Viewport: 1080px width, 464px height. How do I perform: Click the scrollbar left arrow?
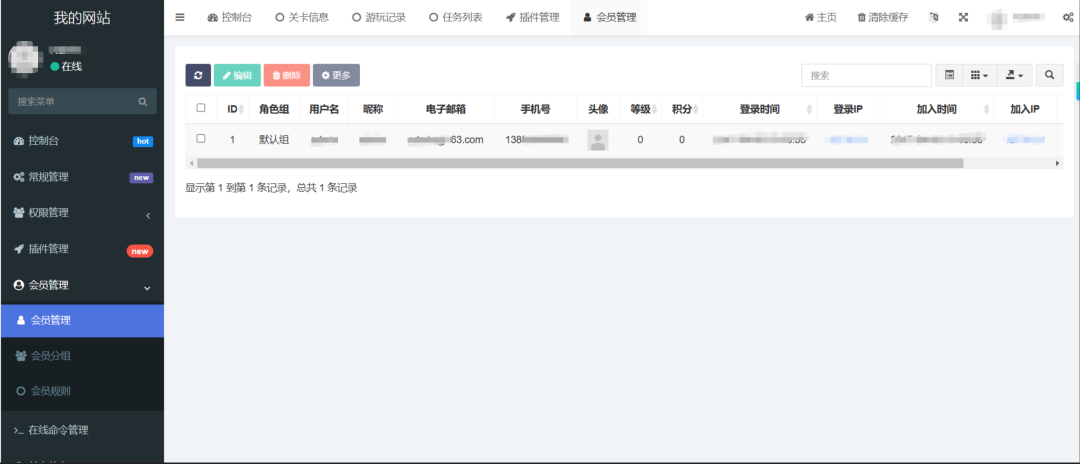click(190, 163)
